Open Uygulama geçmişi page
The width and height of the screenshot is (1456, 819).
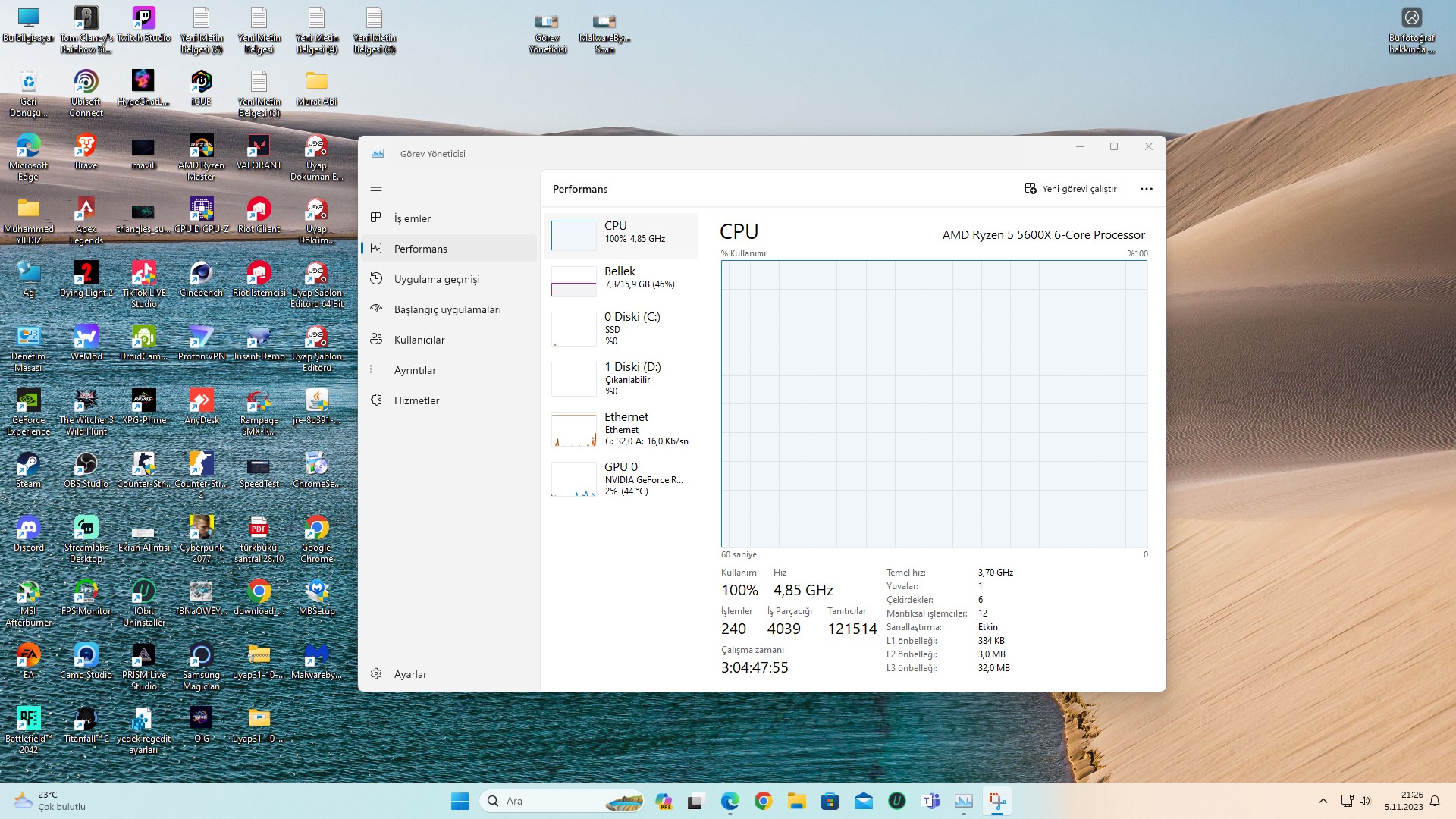tap(436, 279)
